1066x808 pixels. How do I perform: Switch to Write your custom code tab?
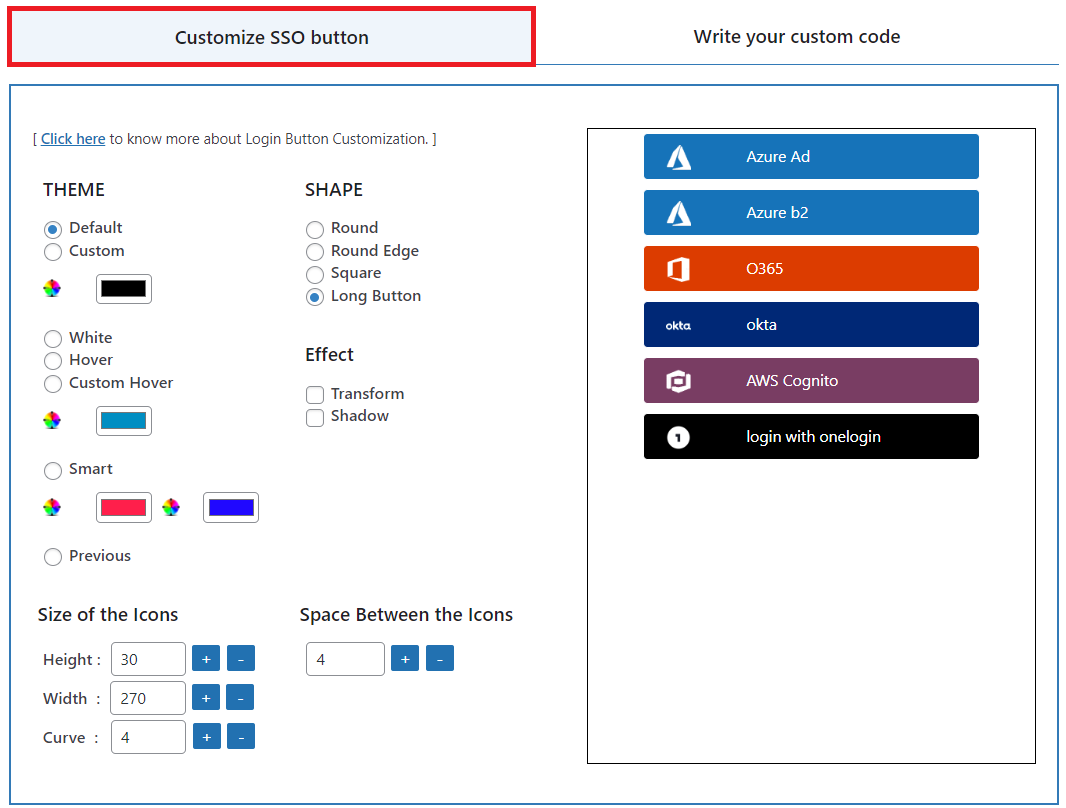(797, 37)
